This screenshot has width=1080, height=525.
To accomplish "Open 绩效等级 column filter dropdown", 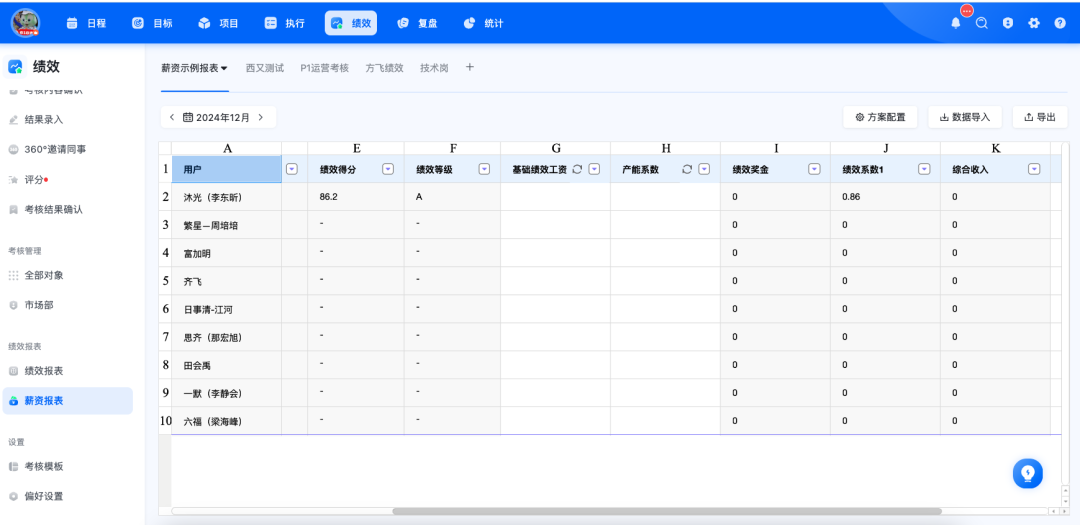I will pyautogui.click(x=484, y=169).
